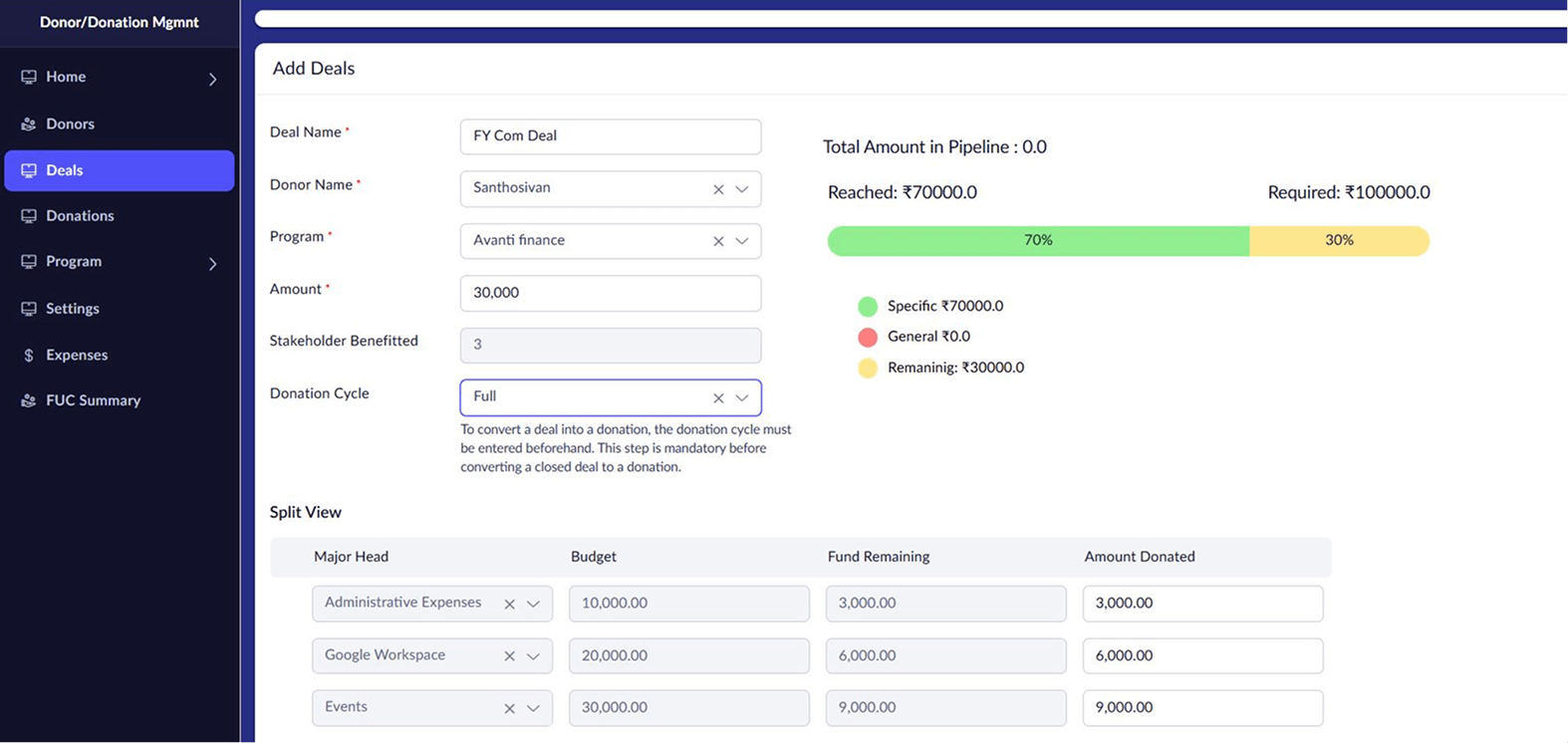The height and width of the screenshot is (743, 1568).
Task: Open the Events major head dropdown
Action: pyautogui.click(x=533, y=708)
